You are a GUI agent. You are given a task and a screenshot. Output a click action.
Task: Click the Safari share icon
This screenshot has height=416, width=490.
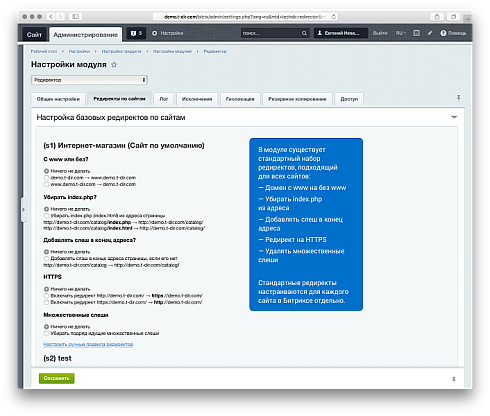point(437,16)
